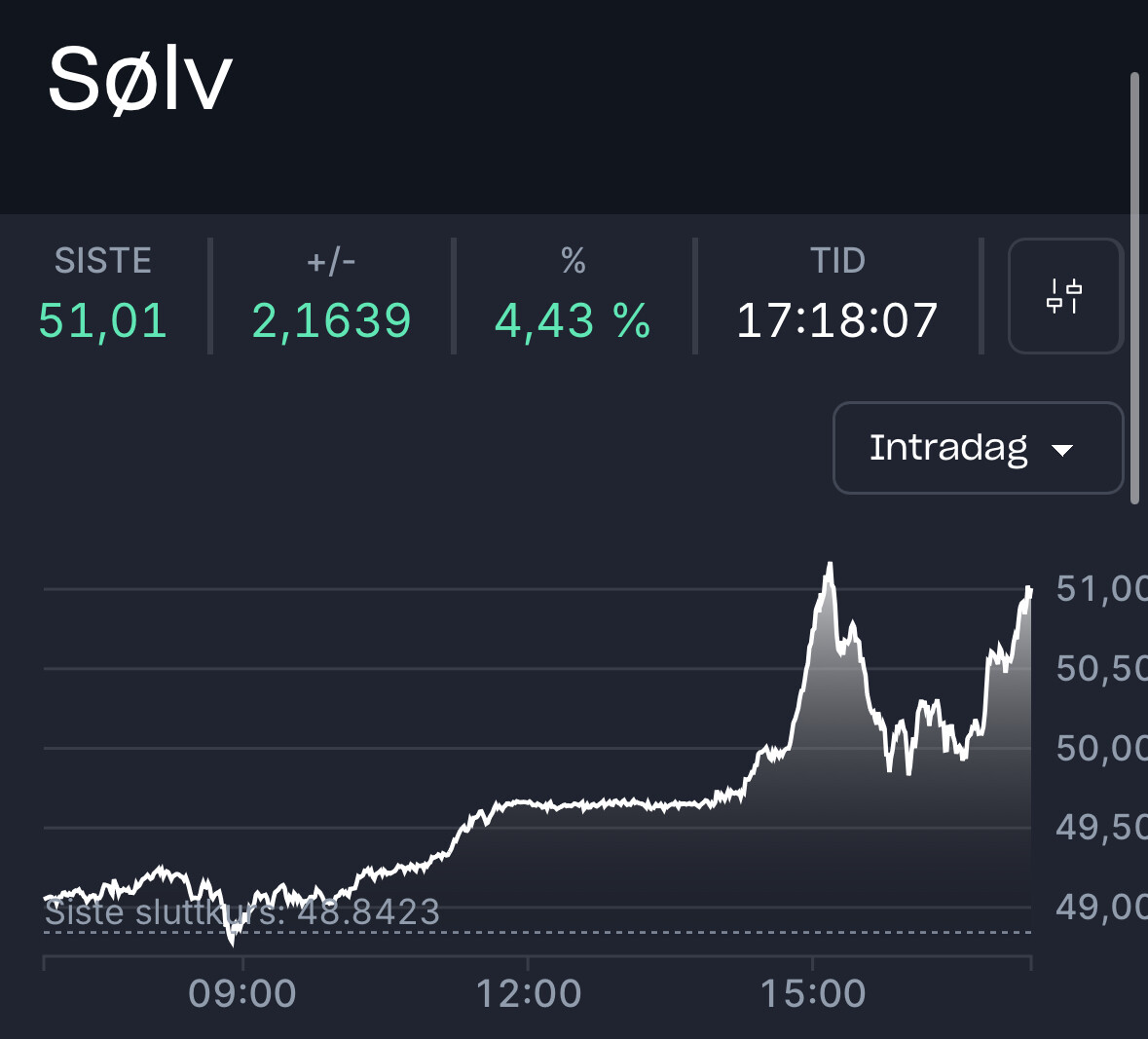1148x1039 pixels.
Task: Click the Sølv page title
Action: (x=139, y=80)
